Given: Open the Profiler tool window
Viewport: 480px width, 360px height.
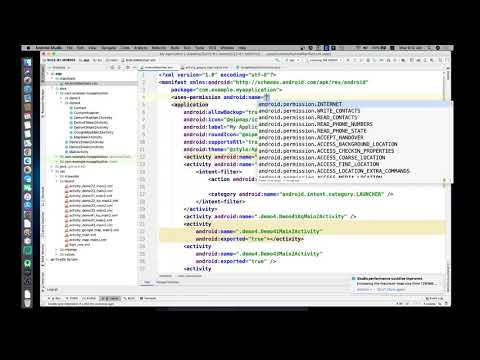Looking at the screenshot, I should point(90,298).
